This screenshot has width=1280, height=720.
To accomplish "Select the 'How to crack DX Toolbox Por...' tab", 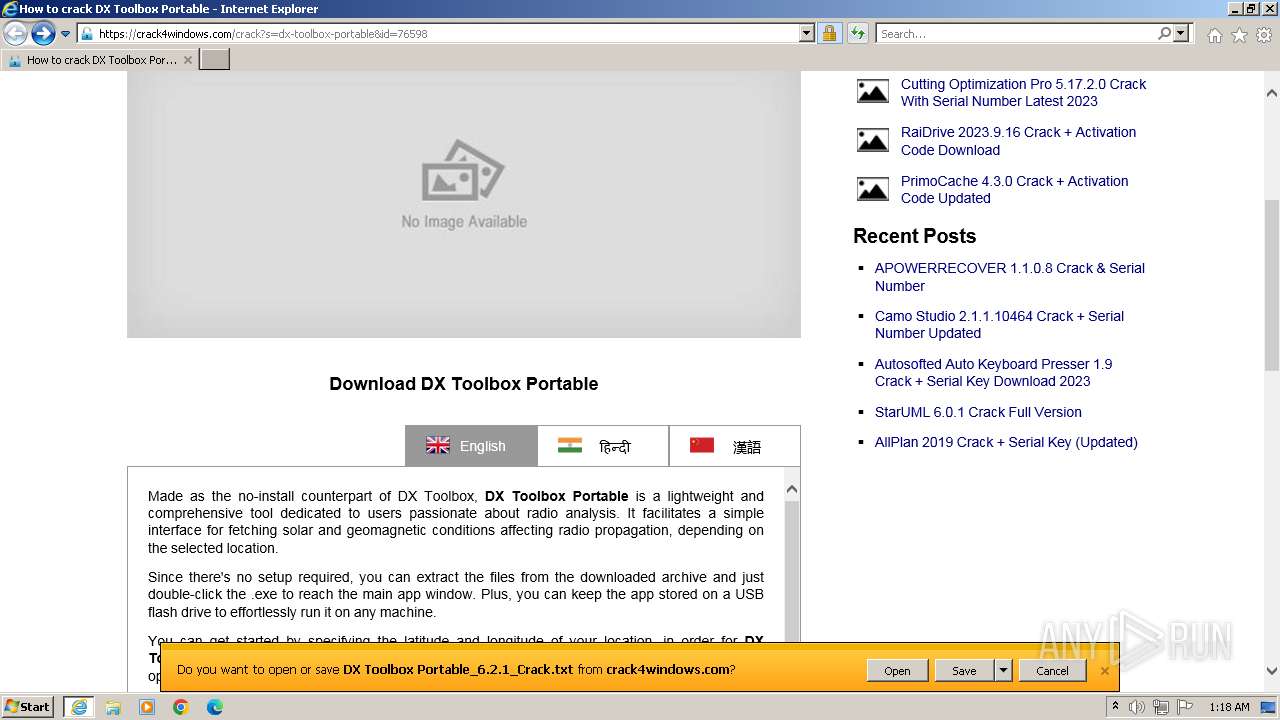I will (x=99, y=60).
